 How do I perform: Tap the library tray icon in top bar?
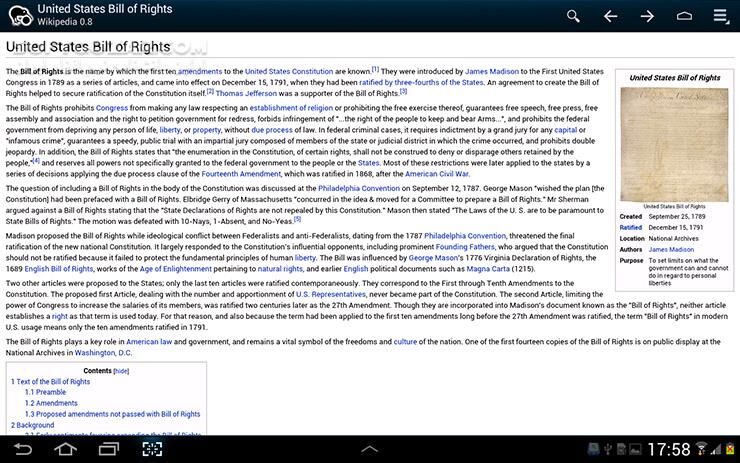tap(684, 16)
